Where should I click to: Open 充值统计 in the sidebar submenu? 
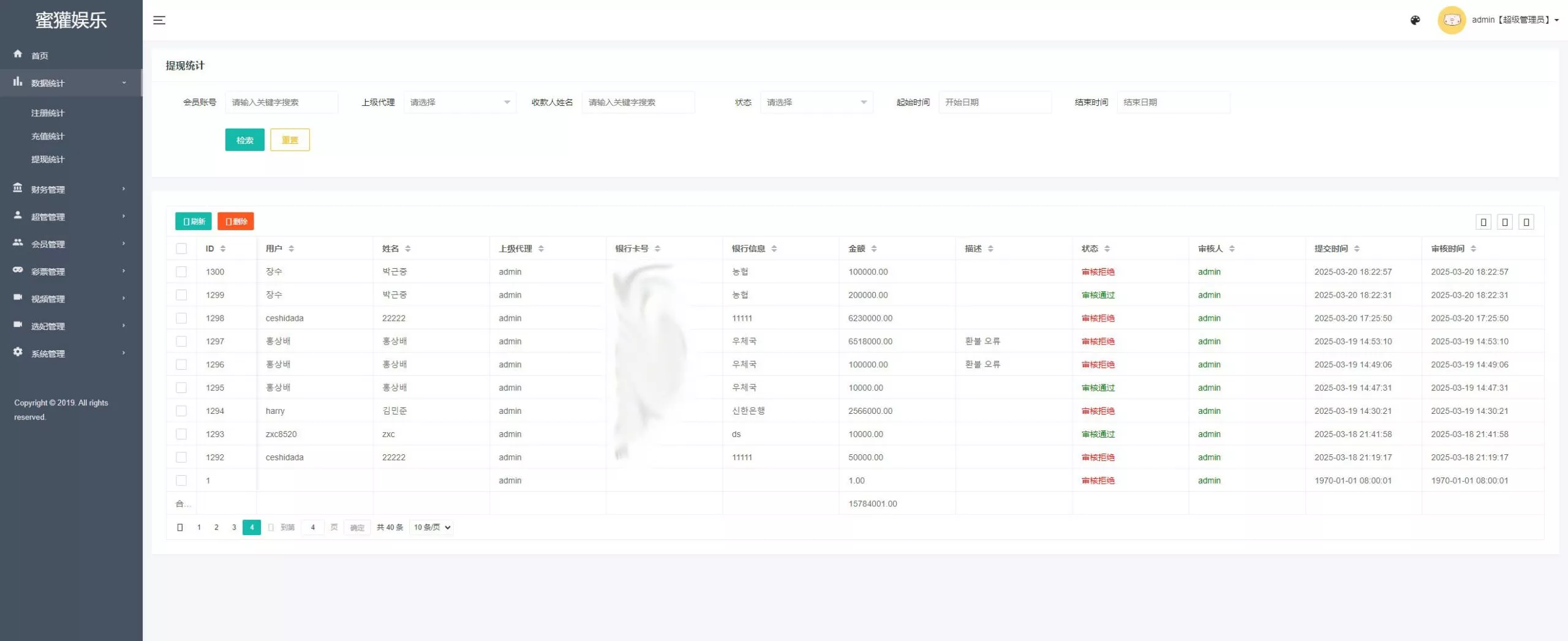click(48, 136)
